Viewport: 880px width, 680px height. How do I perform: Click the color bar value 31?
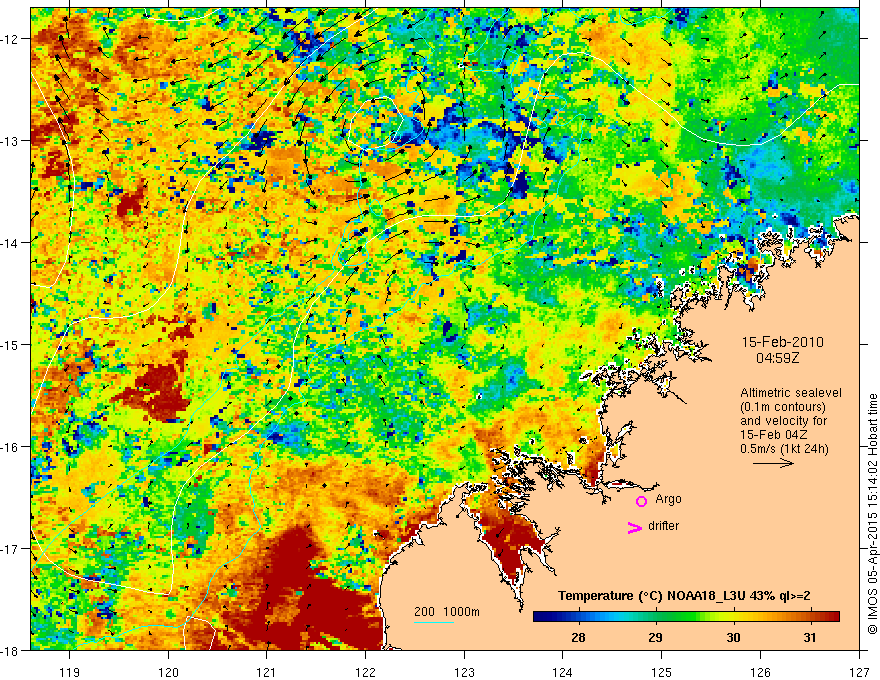(x=809, y=637)
